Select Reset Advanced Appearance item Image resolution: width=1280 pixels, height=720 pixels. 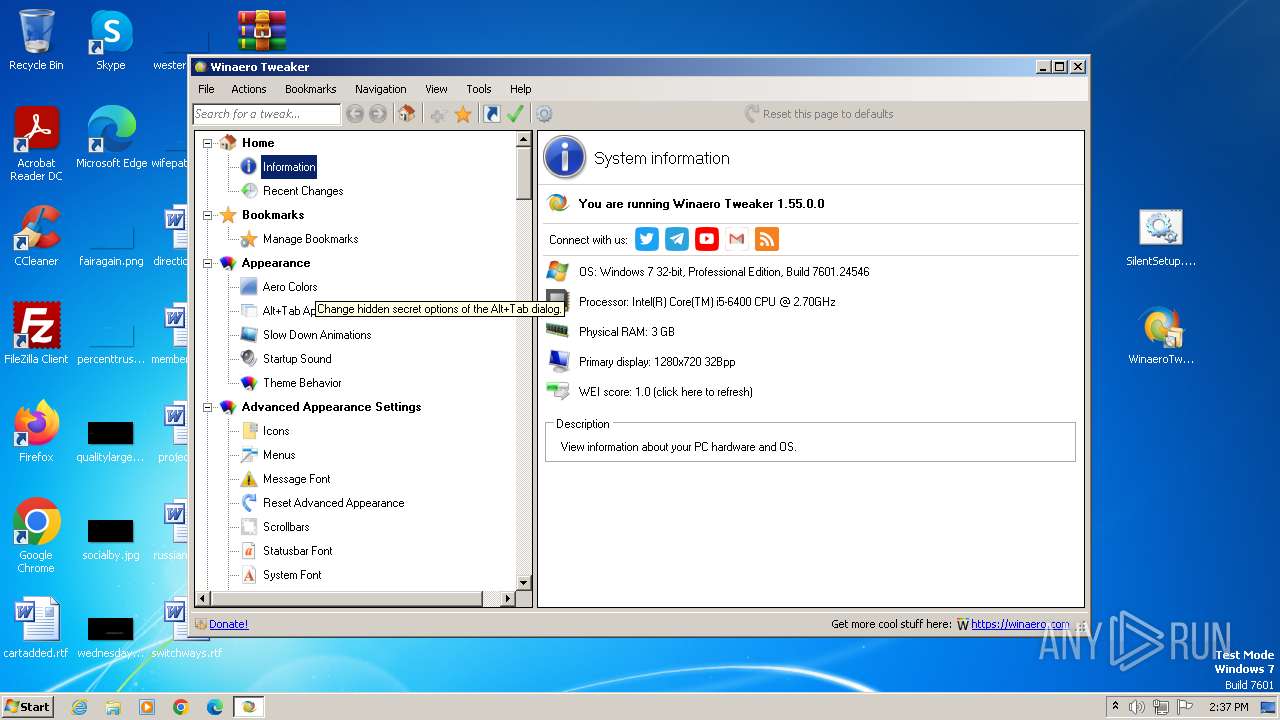click(x=333, y=503)
